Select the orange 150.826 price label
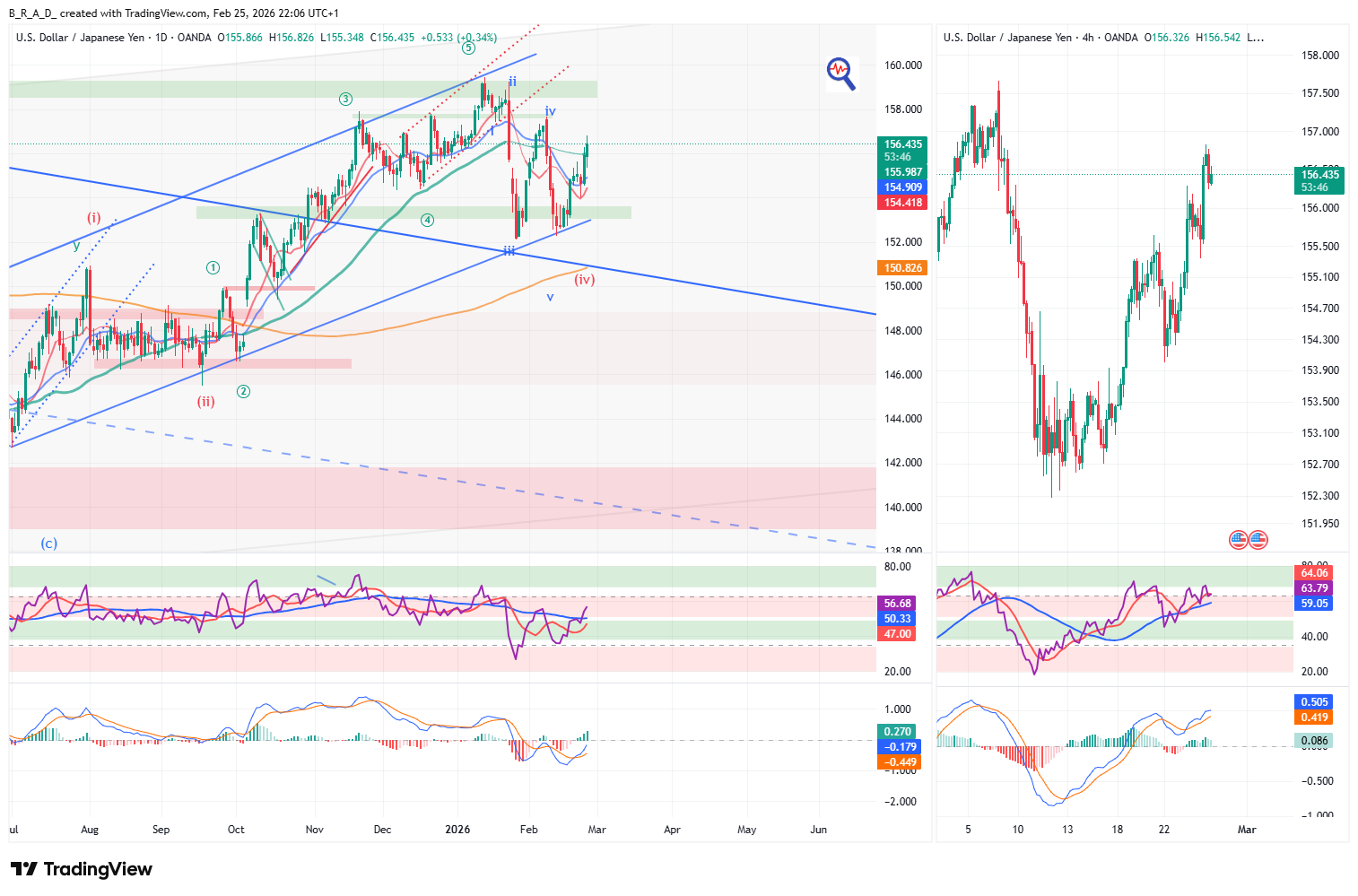Image resolution: width=1358 pixels, height=896 pixels. click(x=902, y=268)
